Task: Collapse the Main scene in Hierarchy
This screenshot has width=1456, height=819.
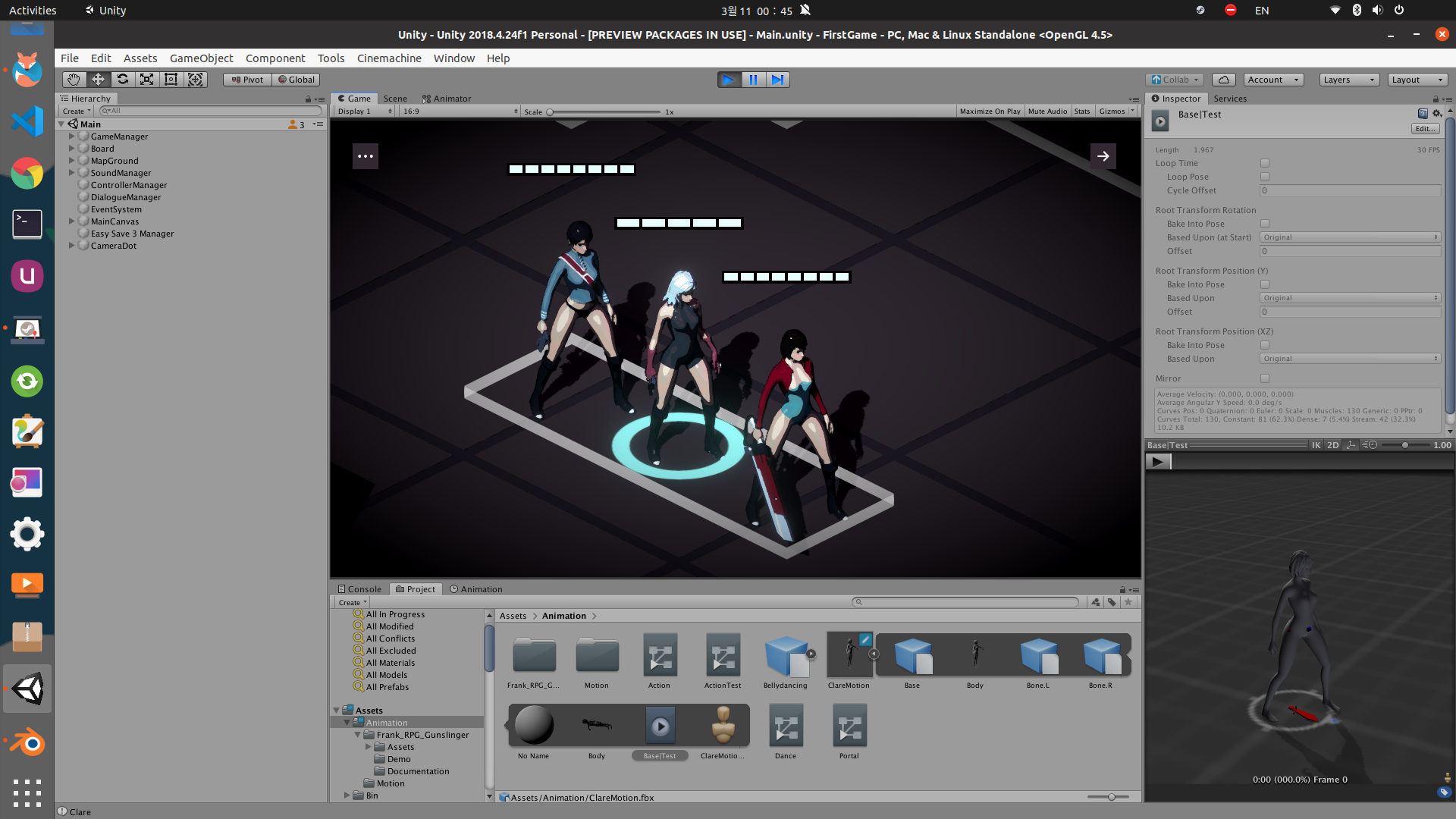Action: [x=61, y=124]
